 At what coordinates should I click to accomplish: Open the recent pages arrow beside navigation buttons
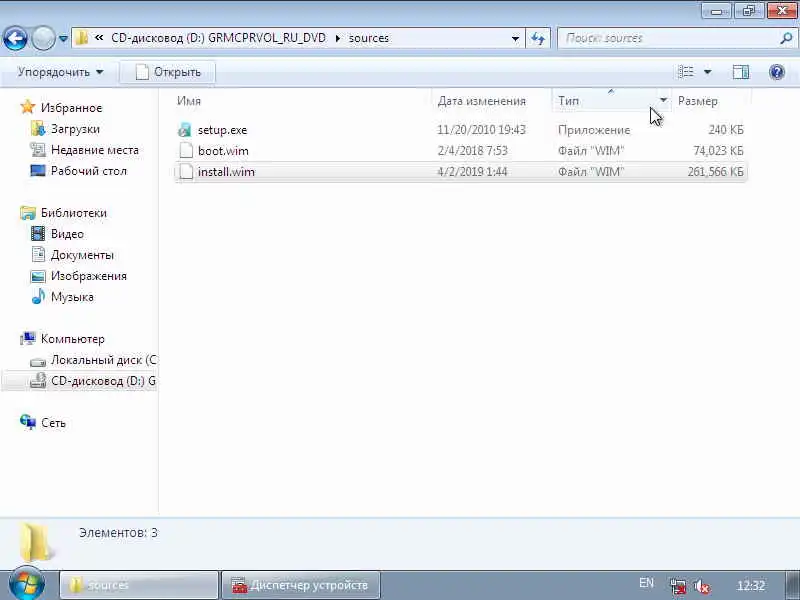(x=63, y=39)
